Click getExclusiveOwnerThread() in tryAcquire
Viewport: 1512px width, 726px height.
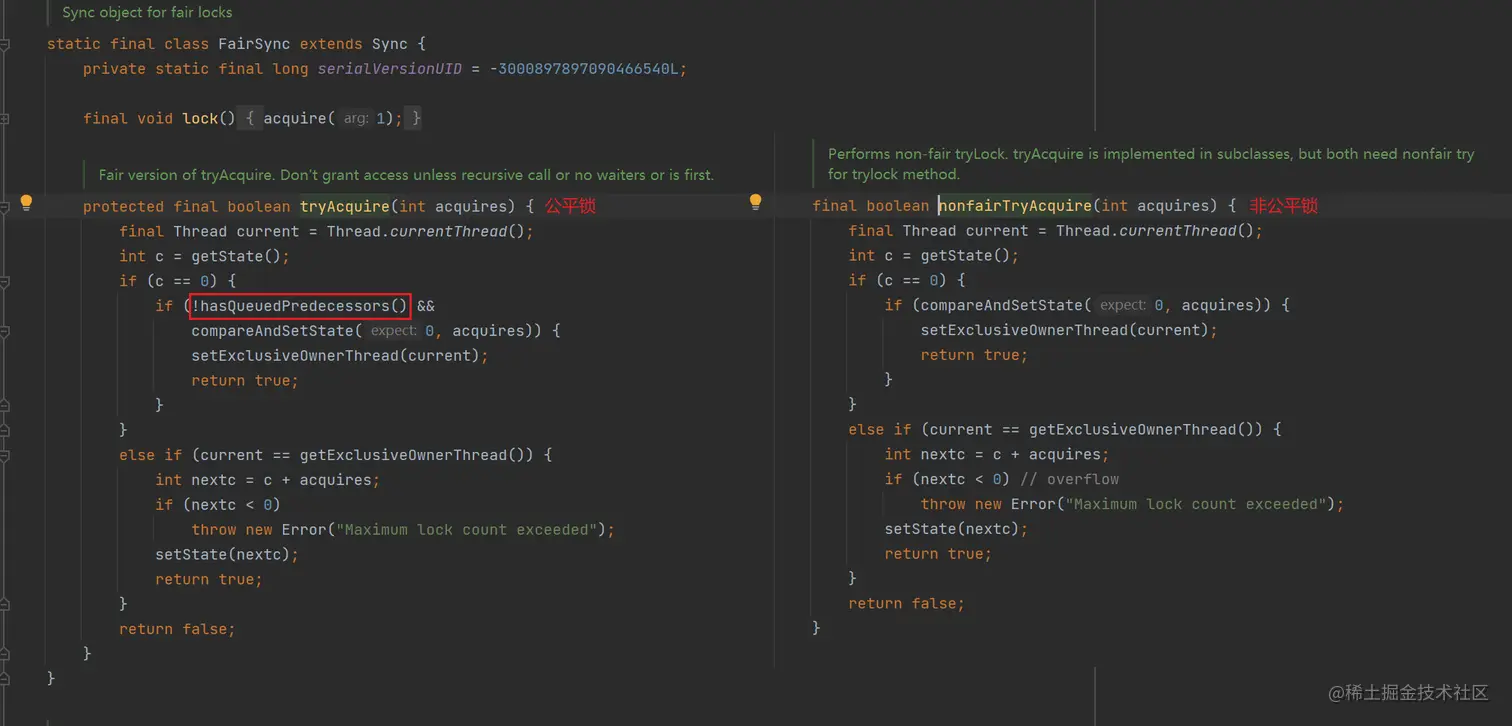pyautogui.click(x=417, y=455)
